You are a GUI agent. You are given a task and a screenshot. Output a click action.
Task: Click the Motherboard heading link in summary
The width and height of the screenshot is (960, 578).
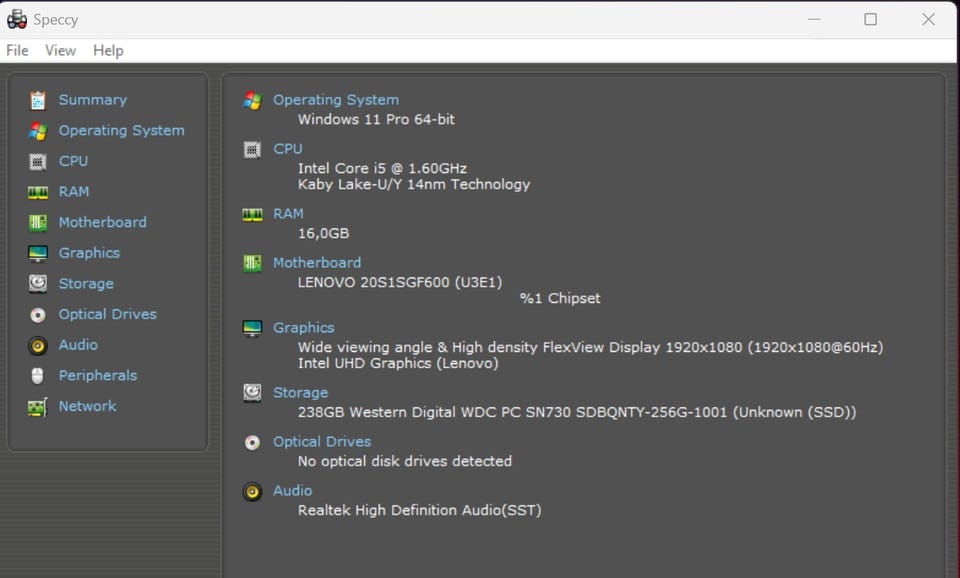[317, 263]
